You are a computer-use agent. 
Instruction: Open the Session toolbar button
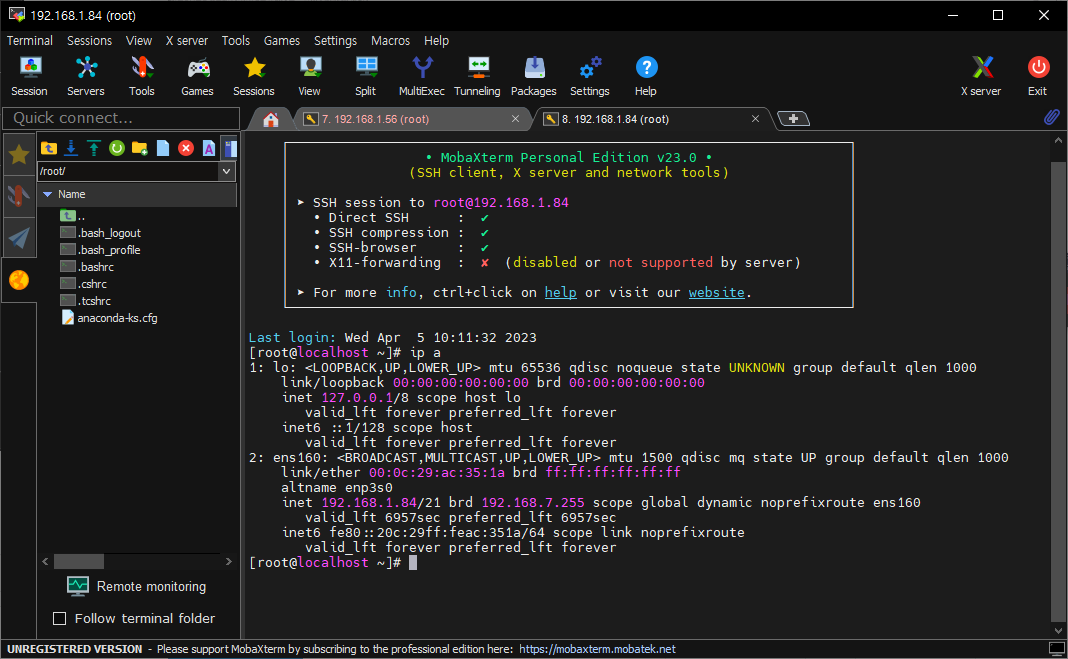tap(29, 76)
